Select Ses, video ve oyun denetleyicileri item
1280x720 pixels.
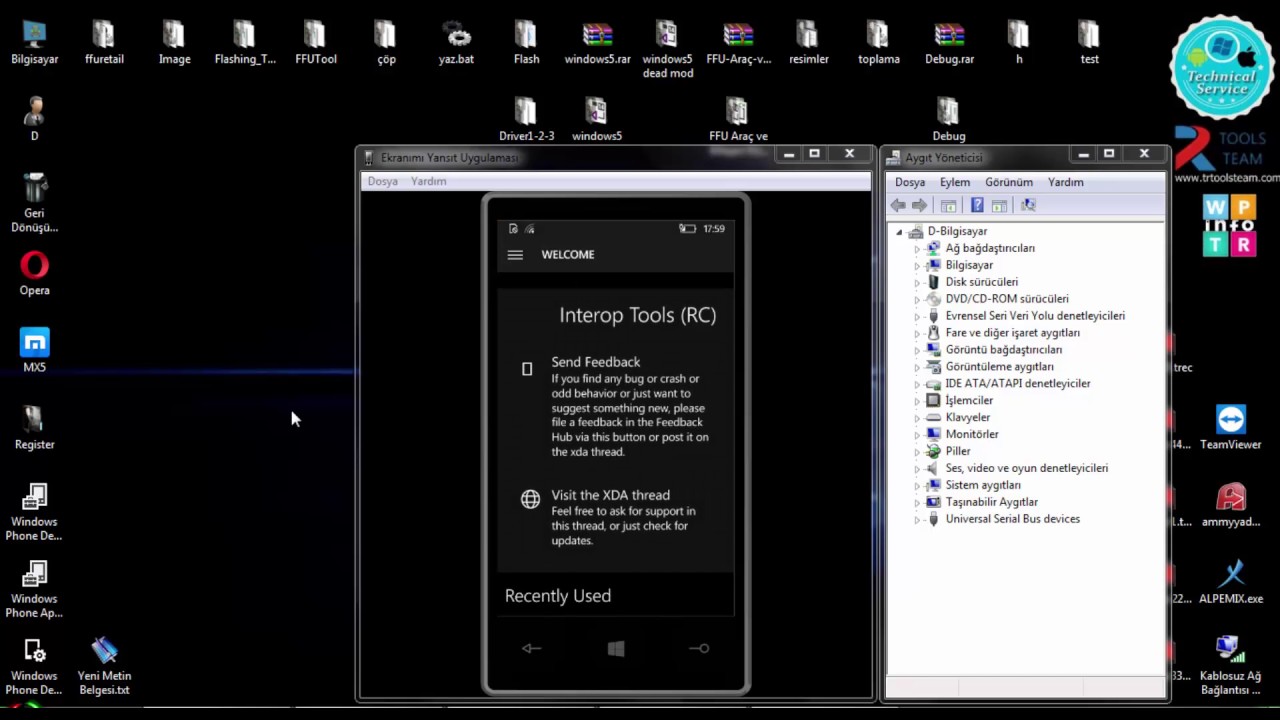[1027, 468]
